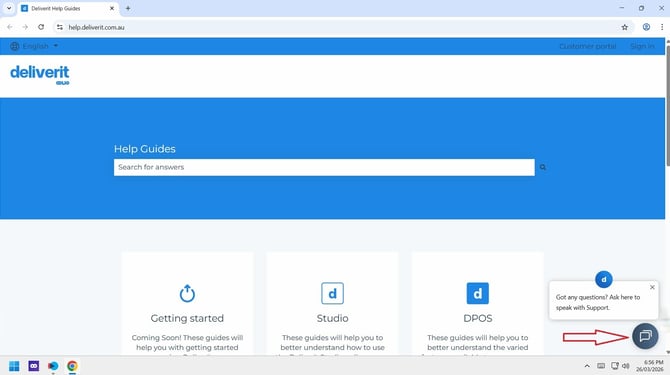Viewport: 670px width, 375px height.
Task: View site information icon in address bar
Action: [60, 27]
